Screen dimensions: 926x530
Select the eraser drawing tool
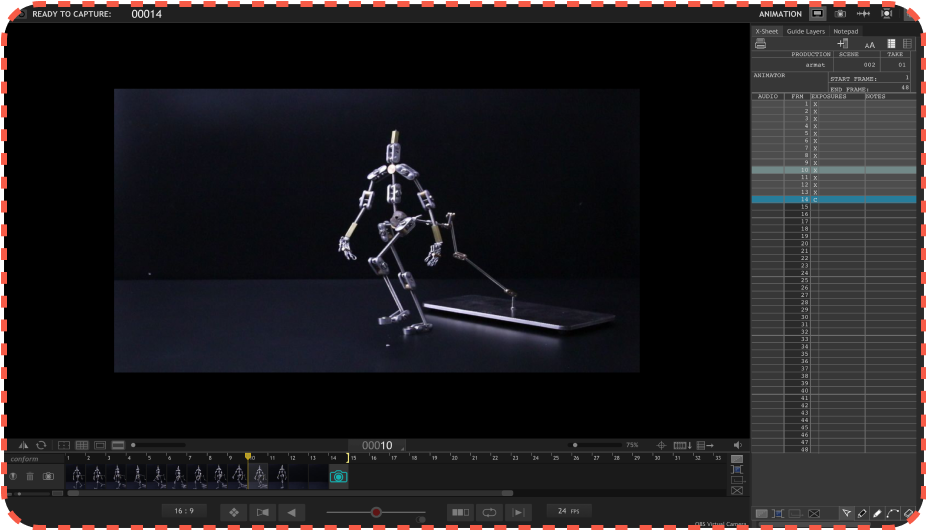[908, 513]
